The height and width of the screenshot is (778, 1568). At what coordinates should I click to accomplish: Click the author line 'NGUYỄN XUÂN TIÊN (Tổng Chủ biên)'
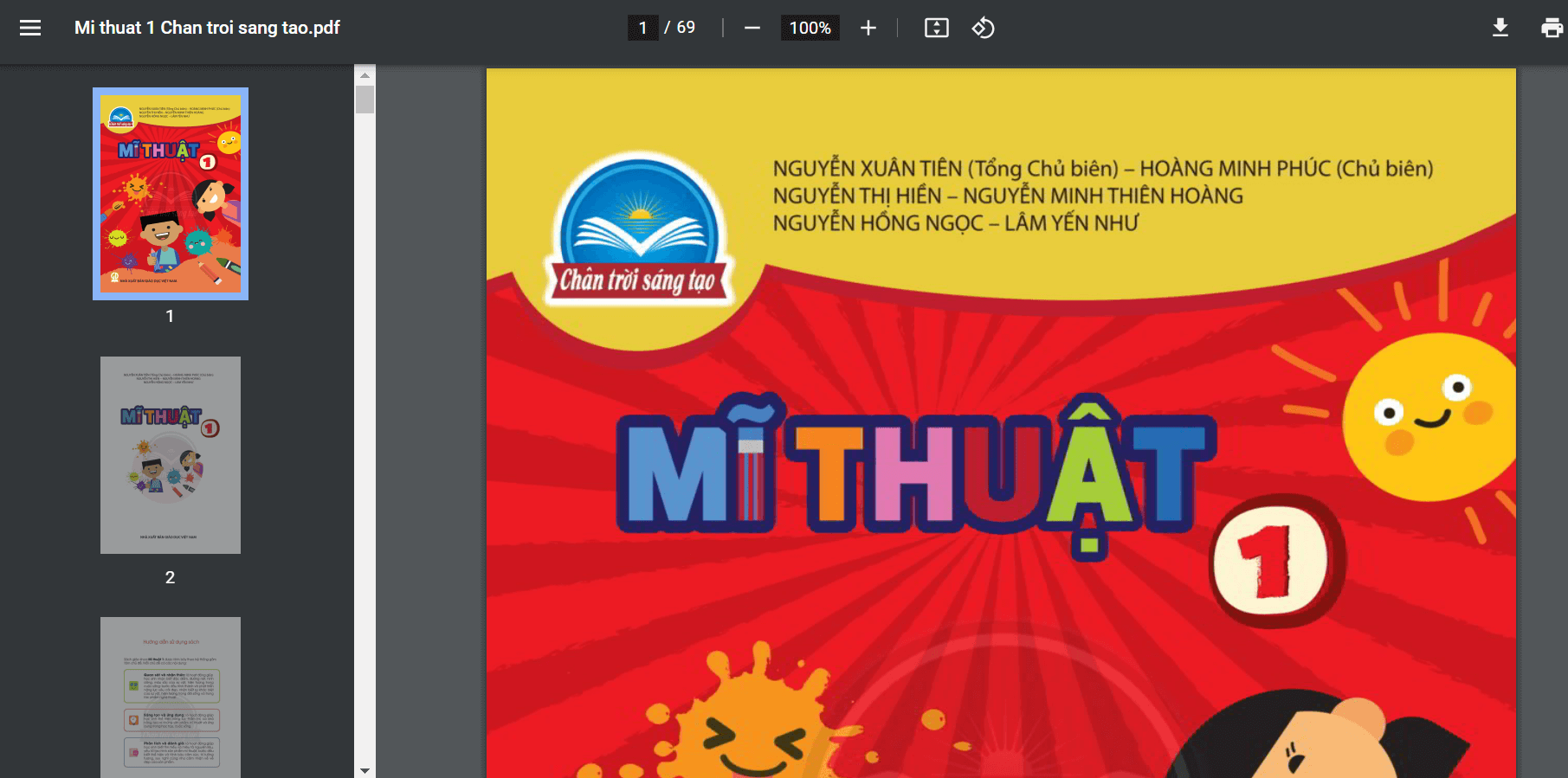click(x=945, y=169)
